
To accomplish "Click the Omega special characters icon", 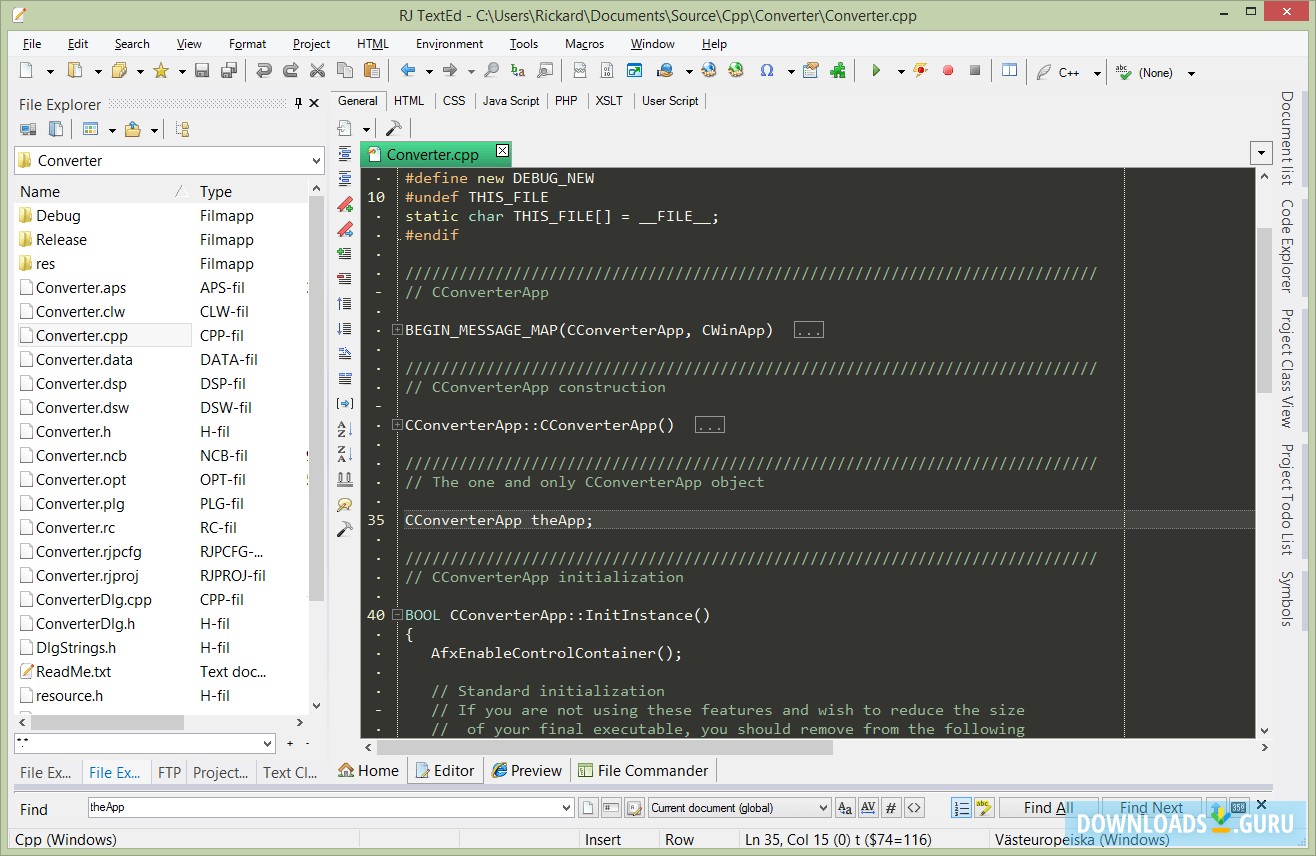I will (x=767, y=71).
